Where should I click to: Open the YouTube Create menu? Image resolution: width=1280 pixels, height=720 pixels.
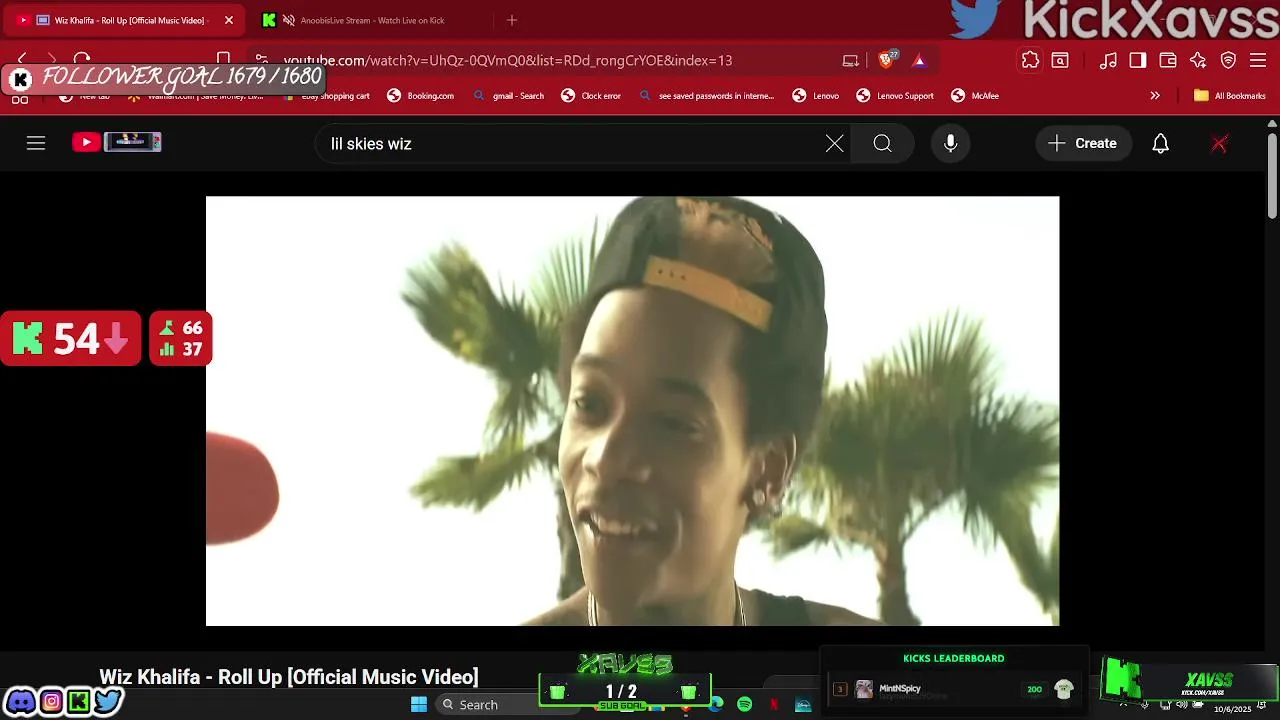tap(1083, 144)
